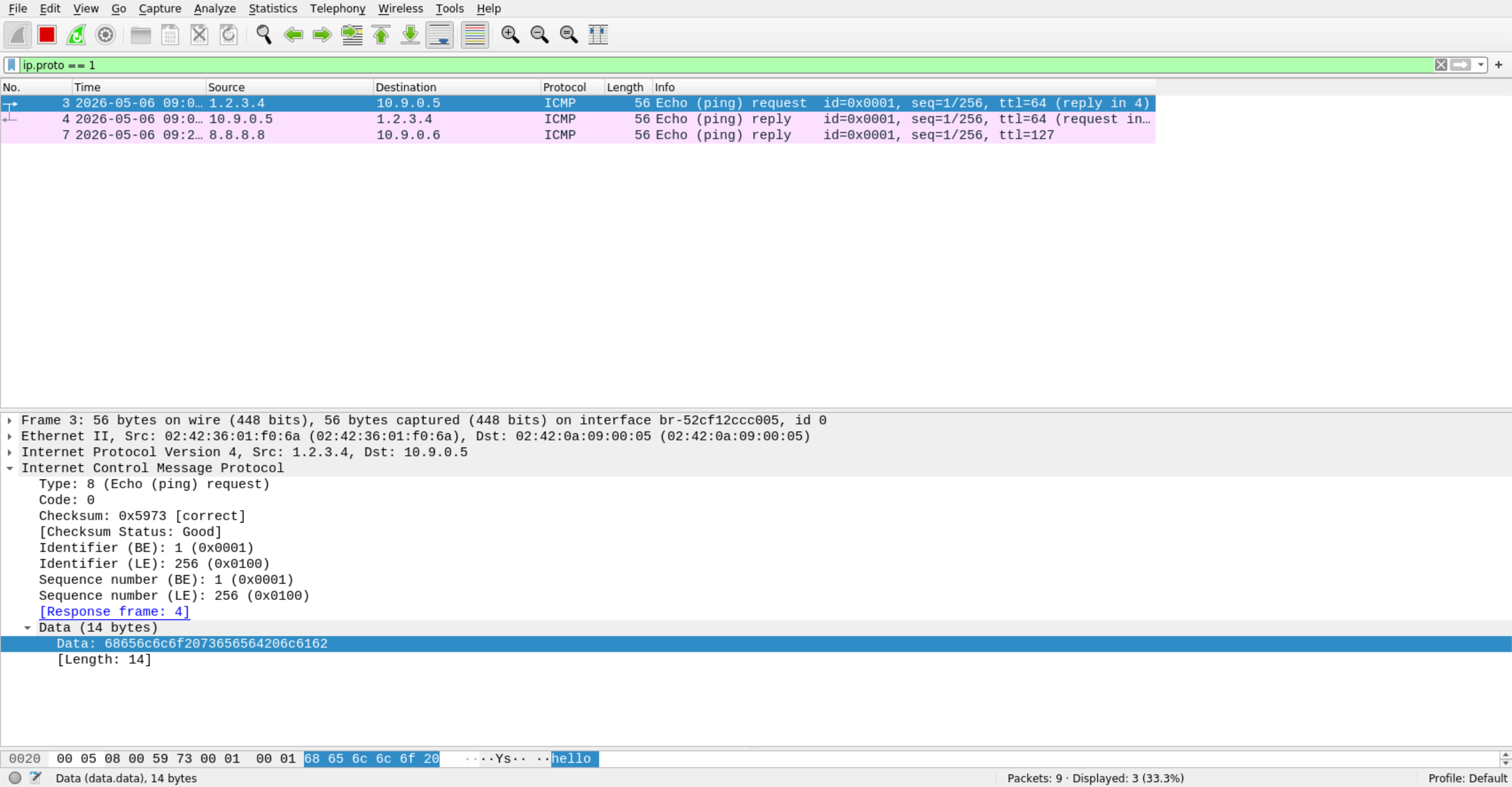Sort packets by Time column

pos(139,87)
